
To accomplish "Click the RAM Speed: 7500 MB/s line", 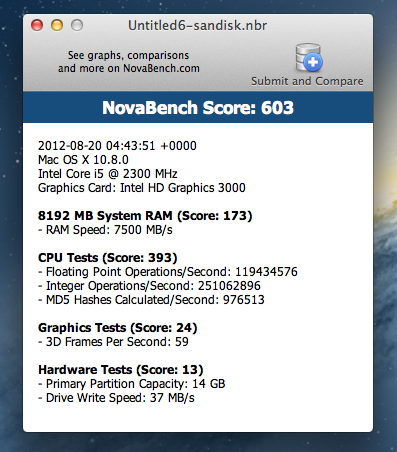I will pos(105,230).
